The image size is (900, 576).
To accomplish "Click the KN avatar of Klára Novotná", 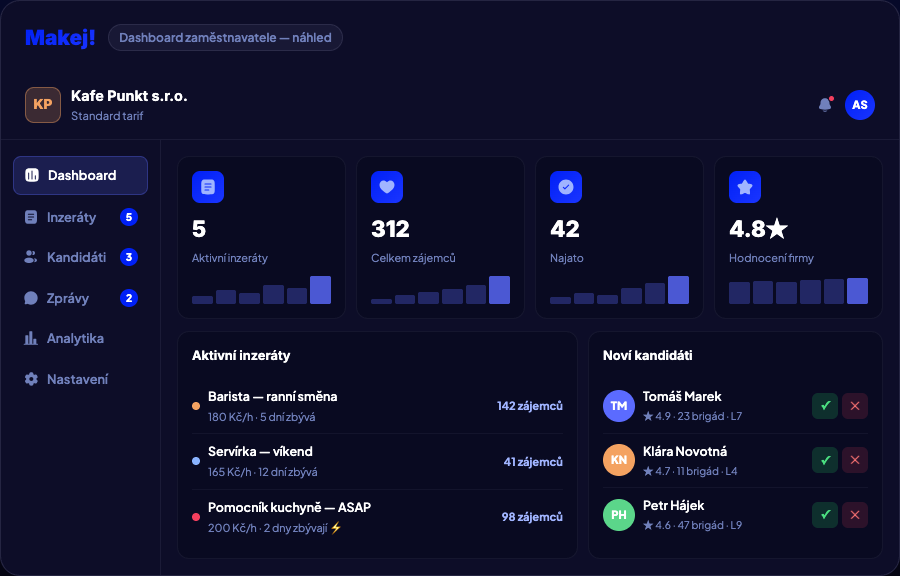I will pos(619,460).
